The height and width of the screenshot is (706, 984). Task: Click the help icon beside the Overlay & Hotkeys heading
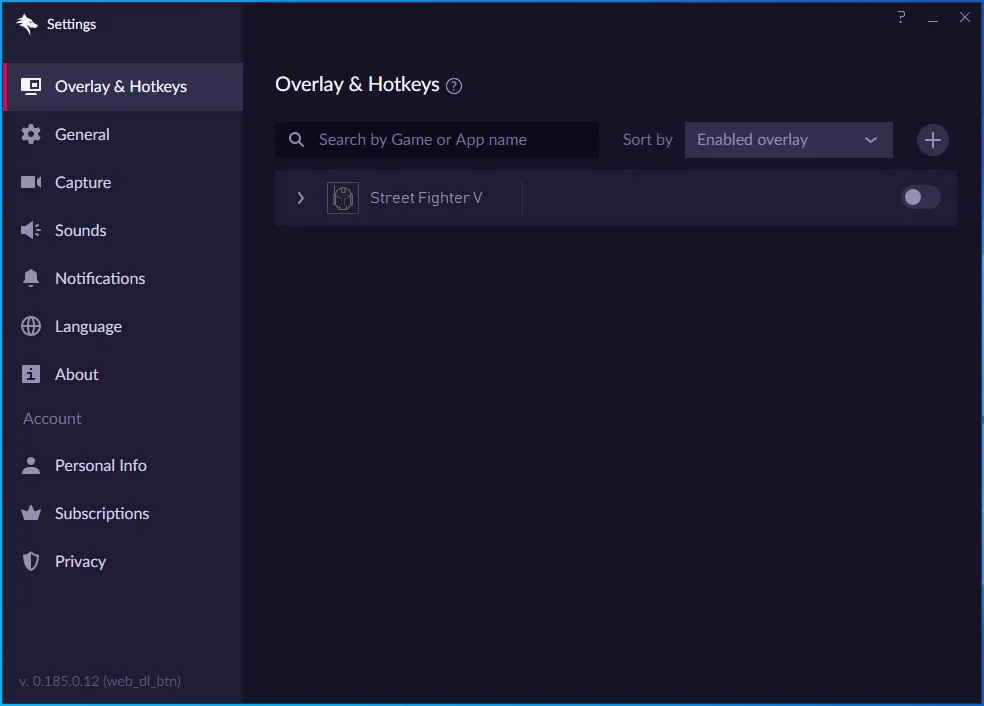tap(454, 86)
